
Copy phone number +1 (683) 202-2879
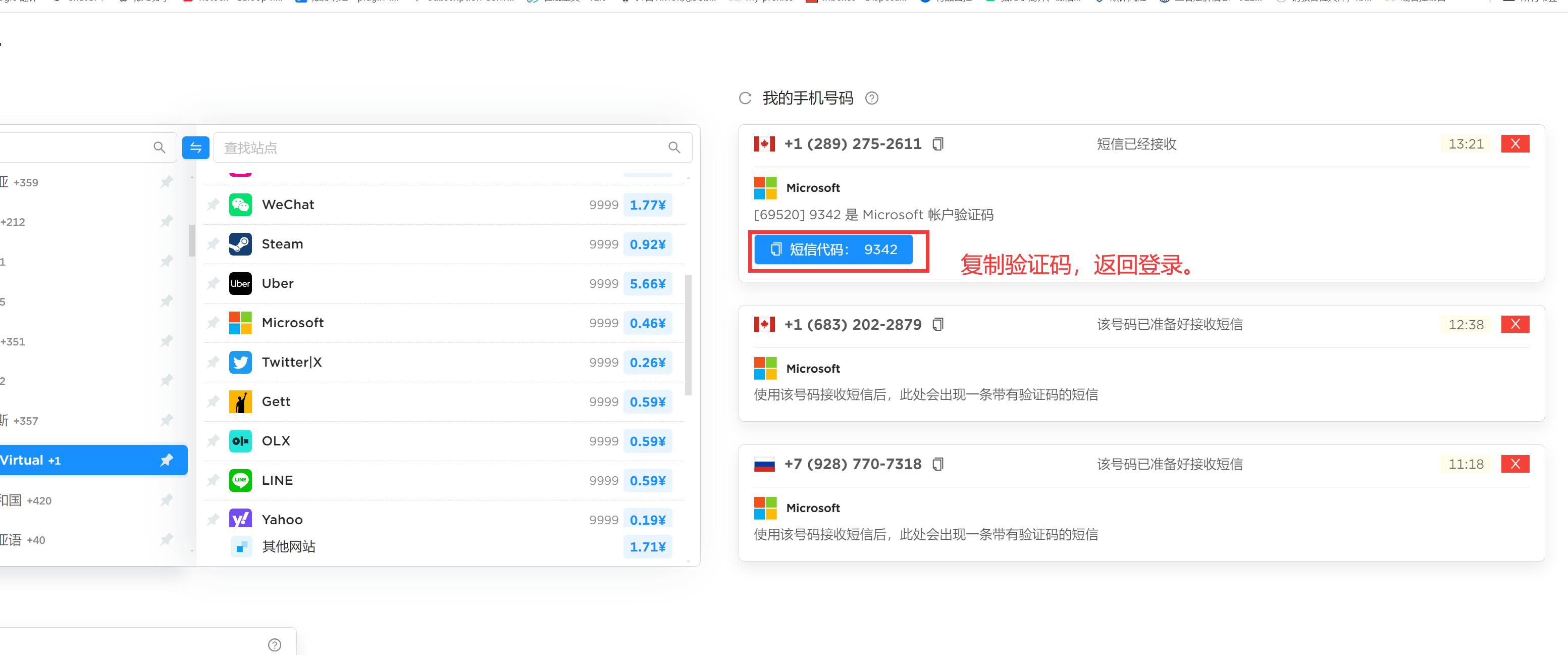pos(938,324)
